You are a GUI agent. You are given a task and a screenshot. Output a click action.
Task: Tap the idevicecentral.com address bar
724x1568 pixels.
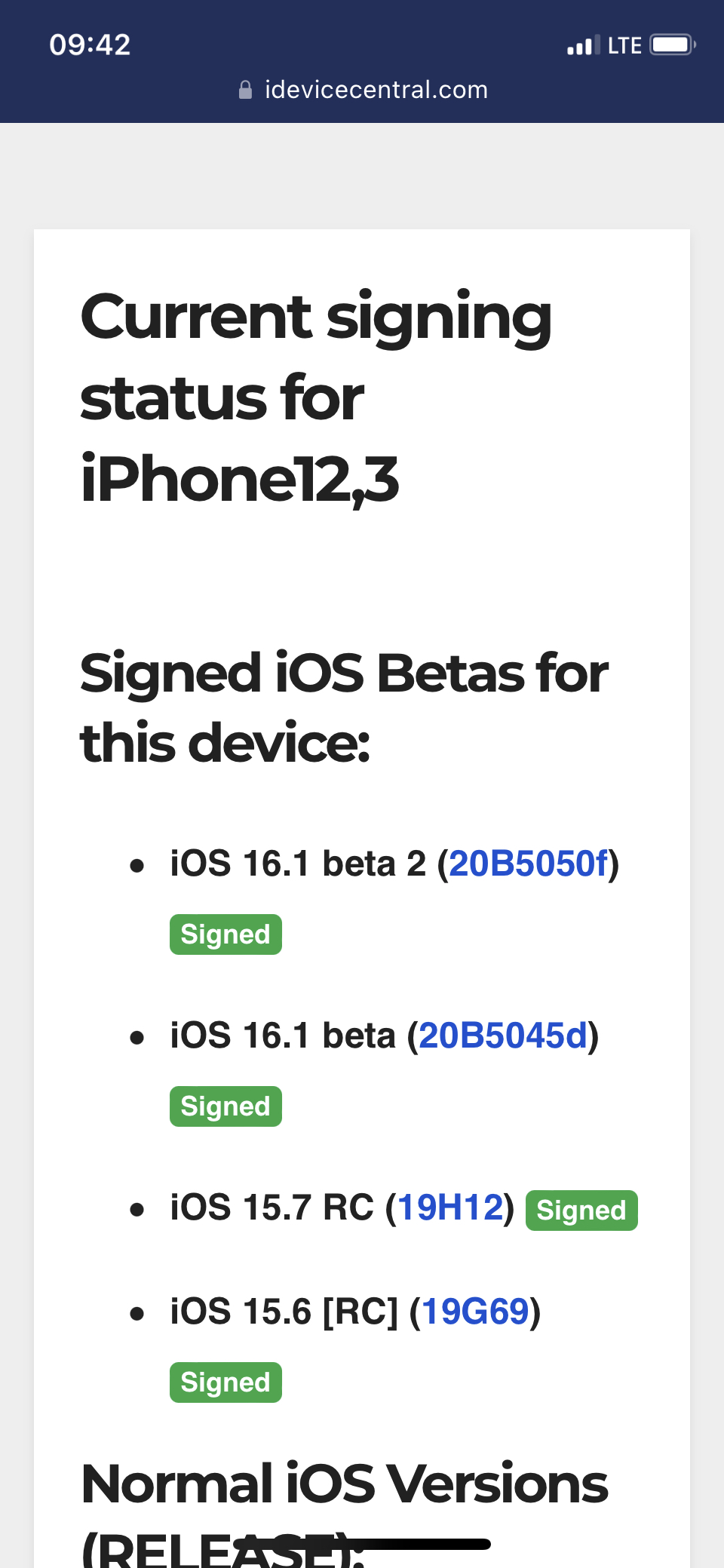[x=363, y=90]
